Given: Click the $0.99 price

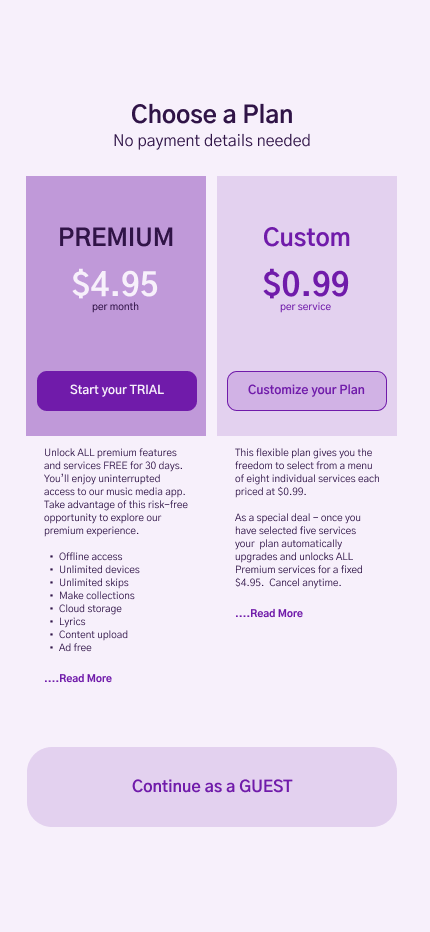Looking at the screenshot, I should [306, 284].
